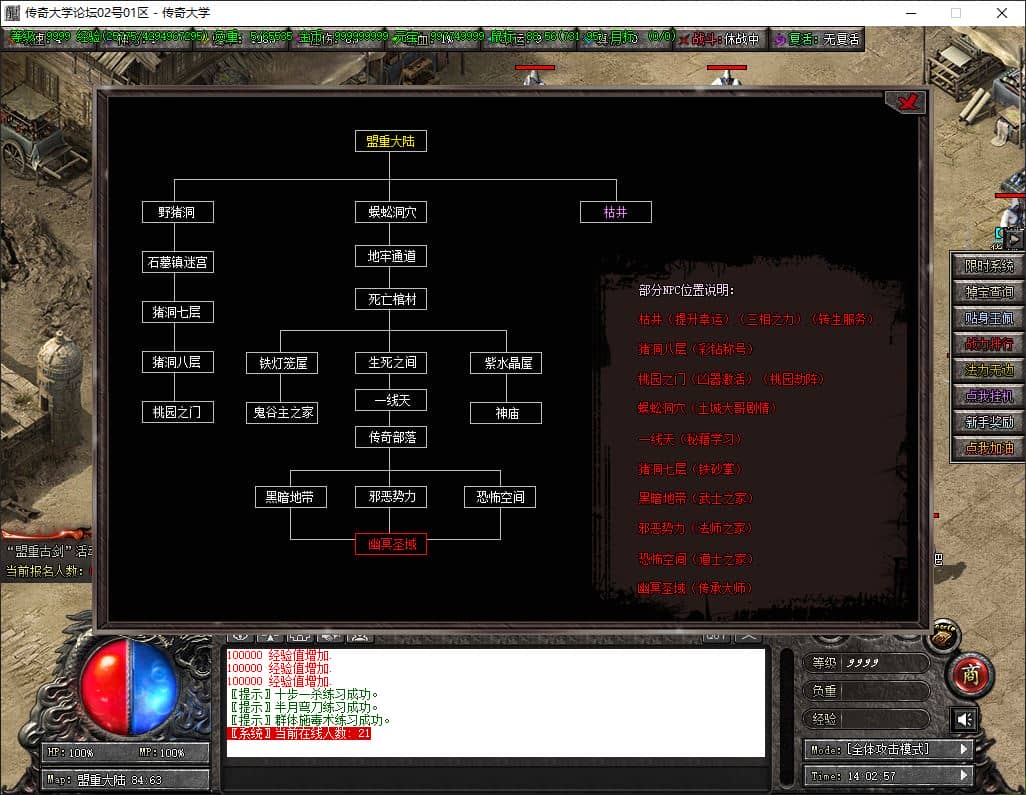Select the red 幽冥圣域 map node
The width and height of the screenshot is (1026, 795).
coord(391,544)
